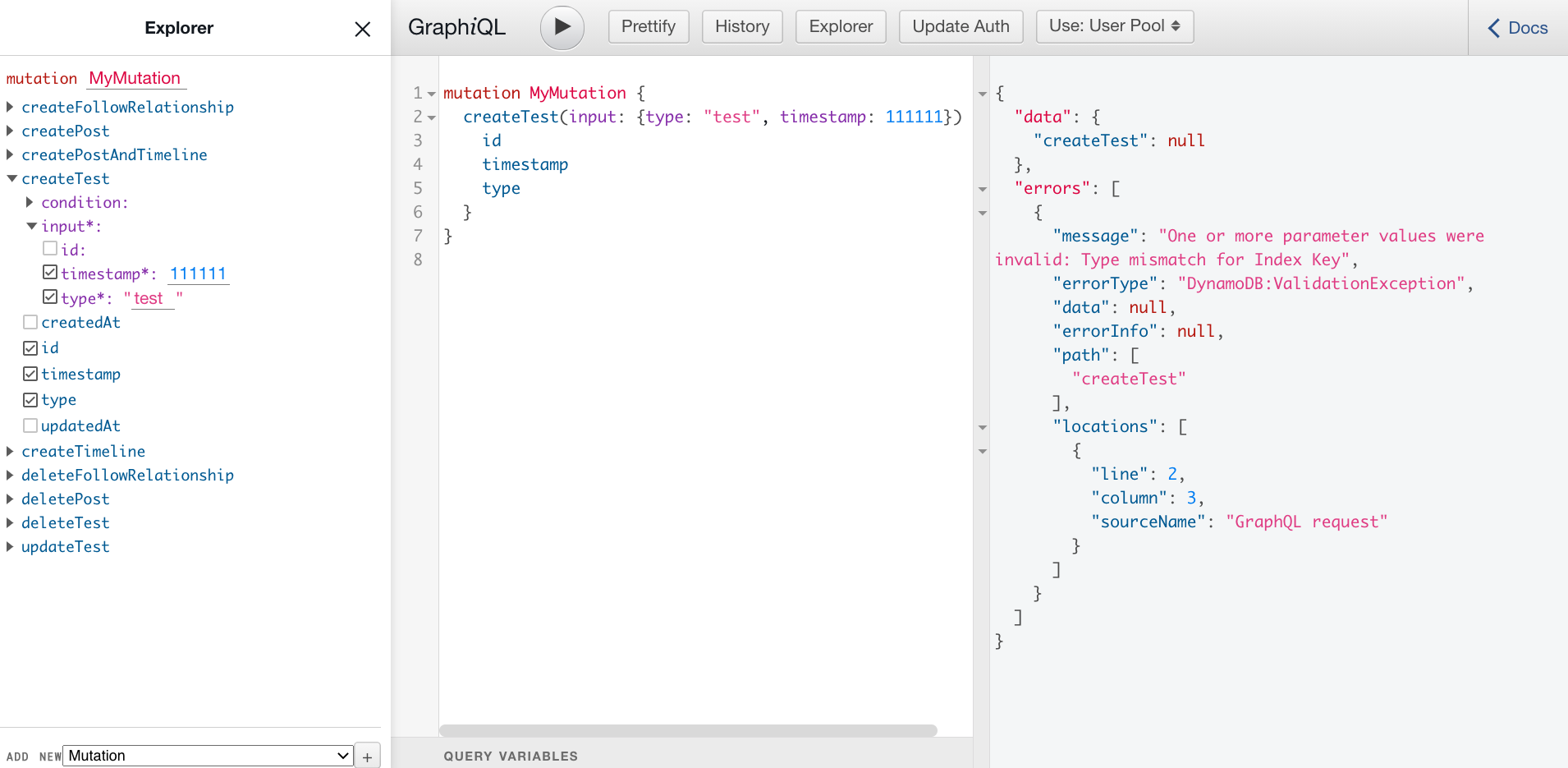The image size is (1568, 768).
Task: Expand the updateTest mutation
Action: click(x=11, y=546)
